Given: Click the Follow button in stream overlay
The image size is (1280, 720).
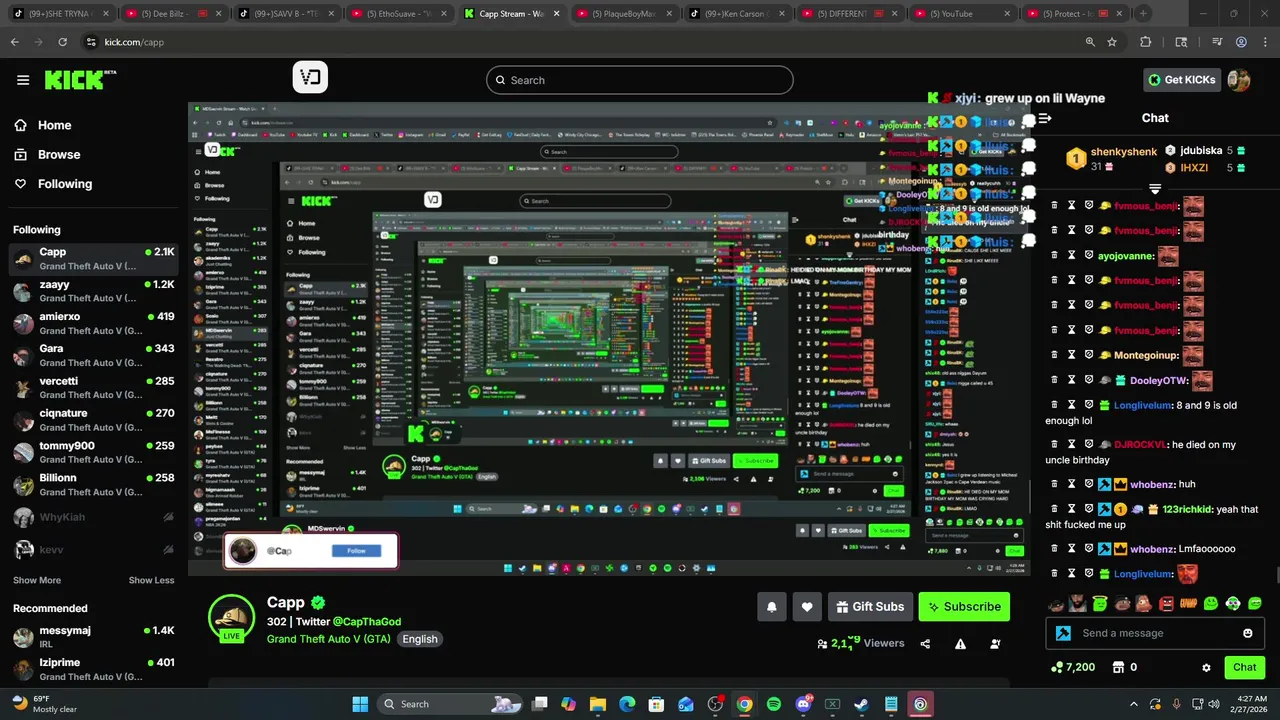Looking at the screenshot, I should point(356,551).
